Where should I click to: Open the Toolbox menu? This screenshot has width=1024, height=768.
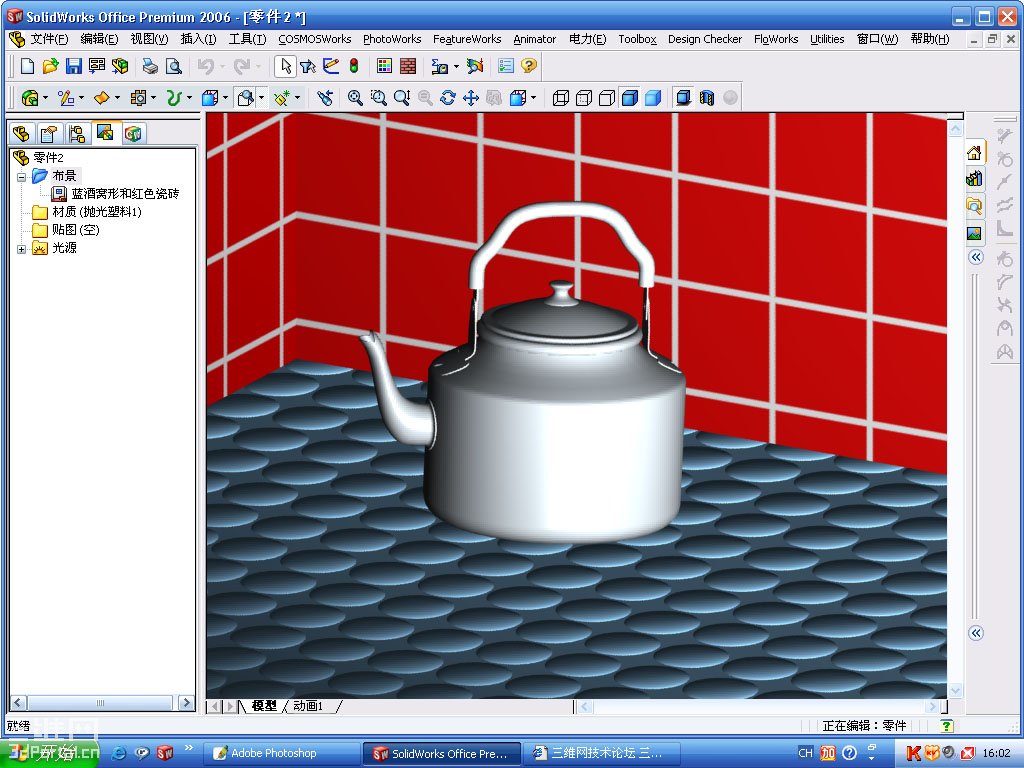(x=637, y=39)
